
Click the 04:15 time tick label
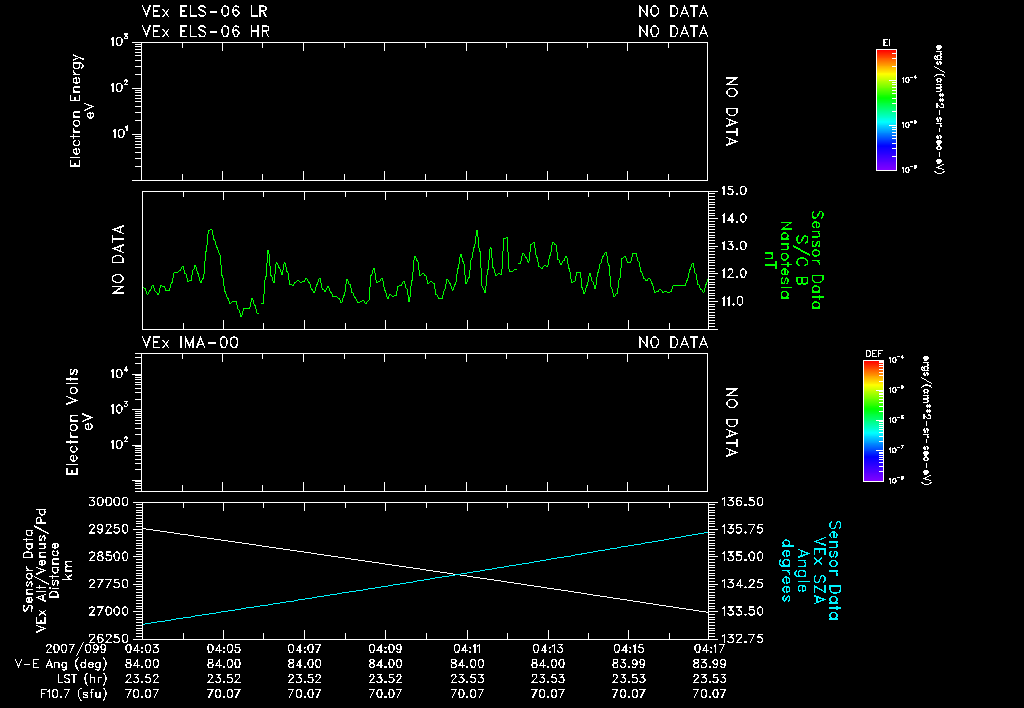[628, 649]
